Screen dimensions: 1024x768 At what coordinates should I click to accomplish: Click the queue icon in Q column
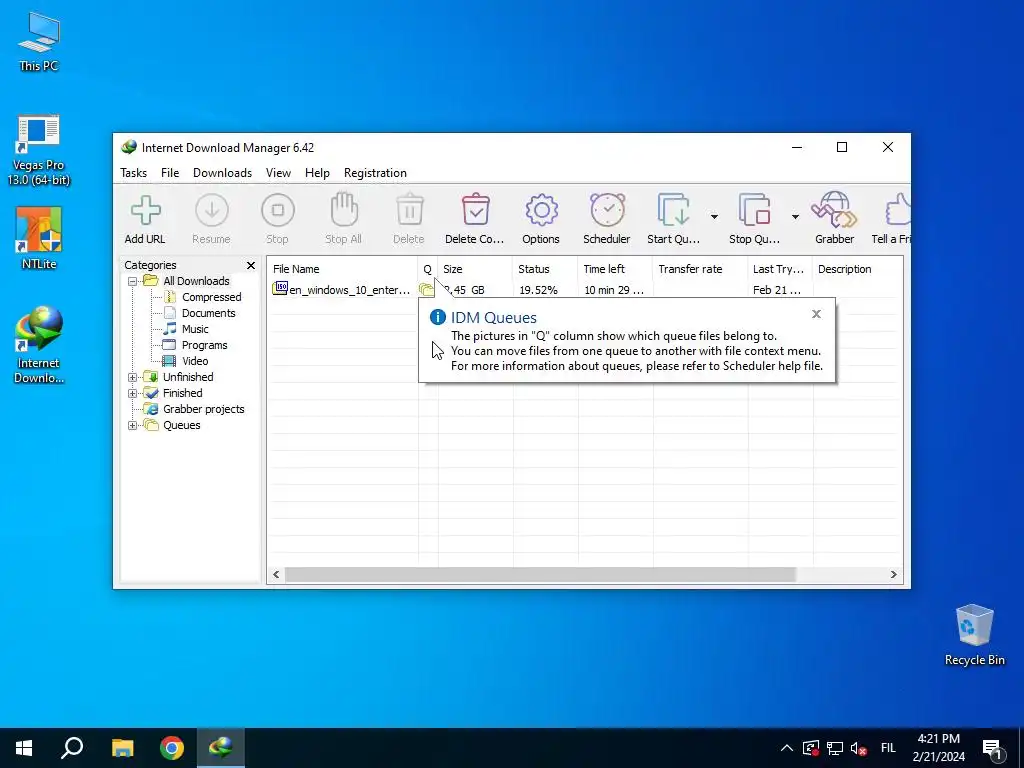pos(426,290)
